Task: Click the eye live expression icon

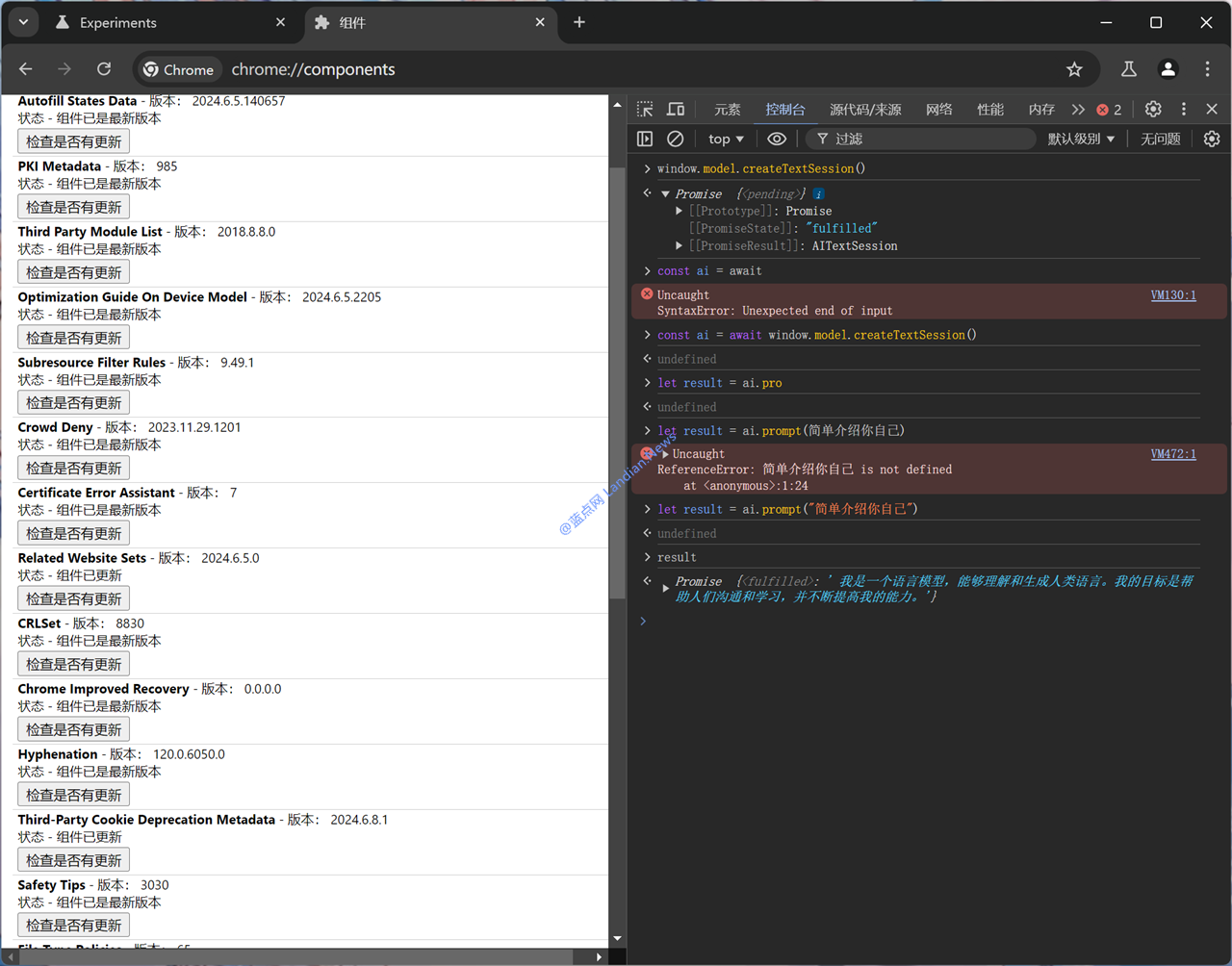Action: tap(777, 139)
